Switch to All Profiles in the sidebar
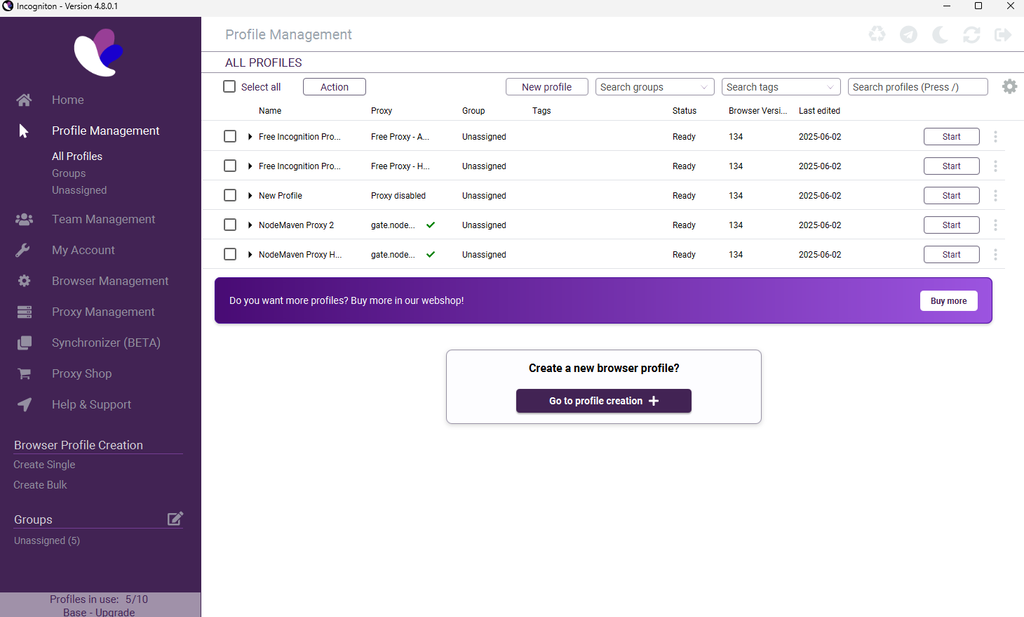 click(x=77, y=156)
